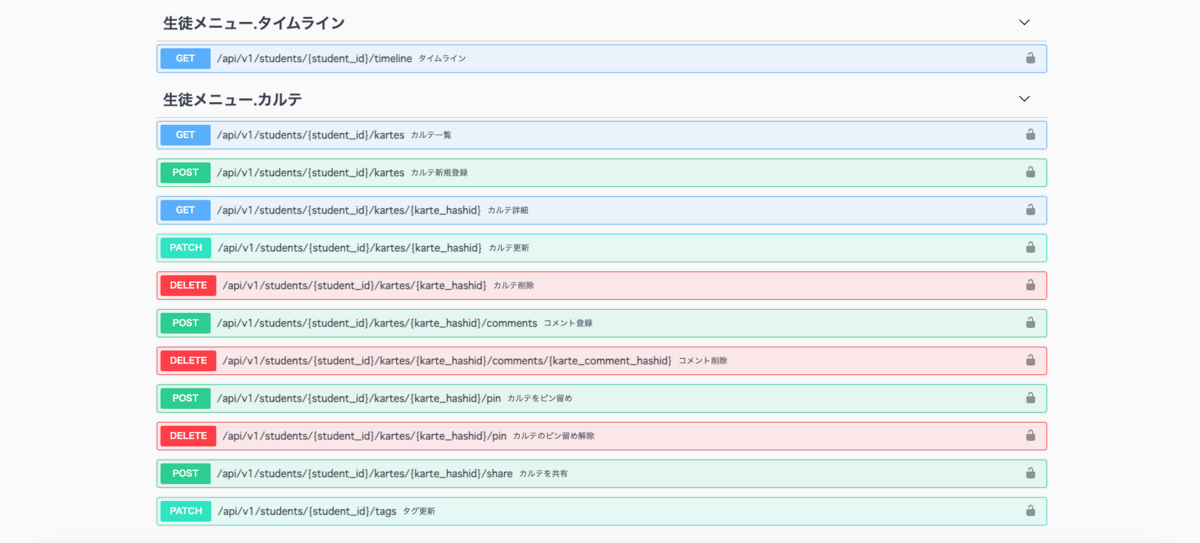1200x543 pixels.
Task: Click the POST badge for カルテをピン留め
Action: coord(185,398)
